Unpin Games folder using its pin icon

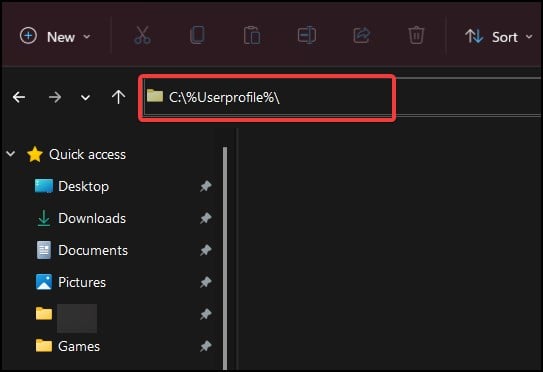[206, 346]
